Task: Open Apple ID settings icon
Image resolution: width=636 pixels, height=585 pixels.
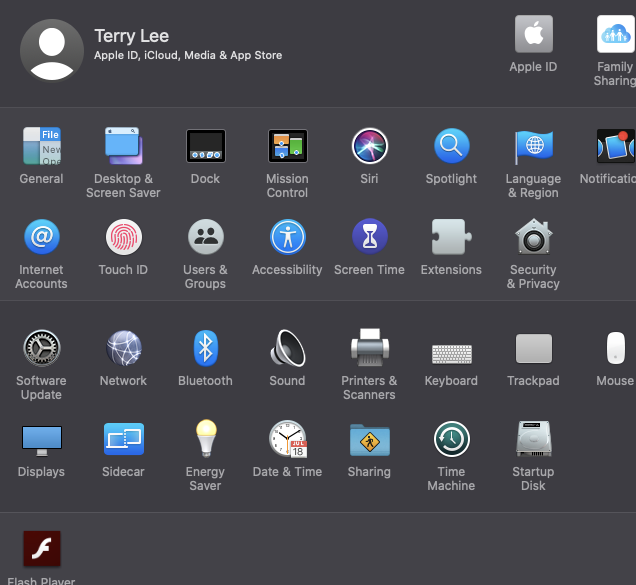Action: click(533, 34)
